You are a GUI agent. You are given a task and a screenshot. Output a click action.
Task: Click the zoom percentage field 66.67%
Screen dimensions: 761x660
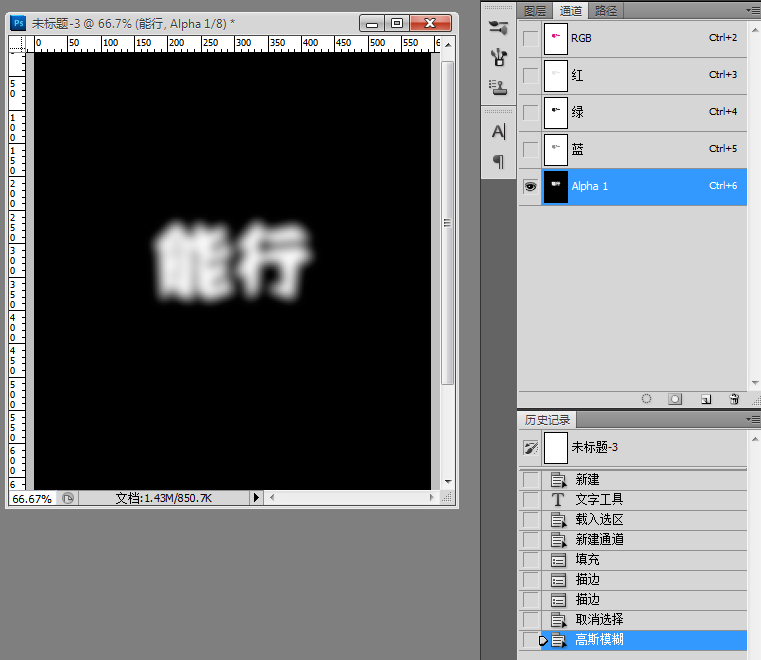coord(32,498)
